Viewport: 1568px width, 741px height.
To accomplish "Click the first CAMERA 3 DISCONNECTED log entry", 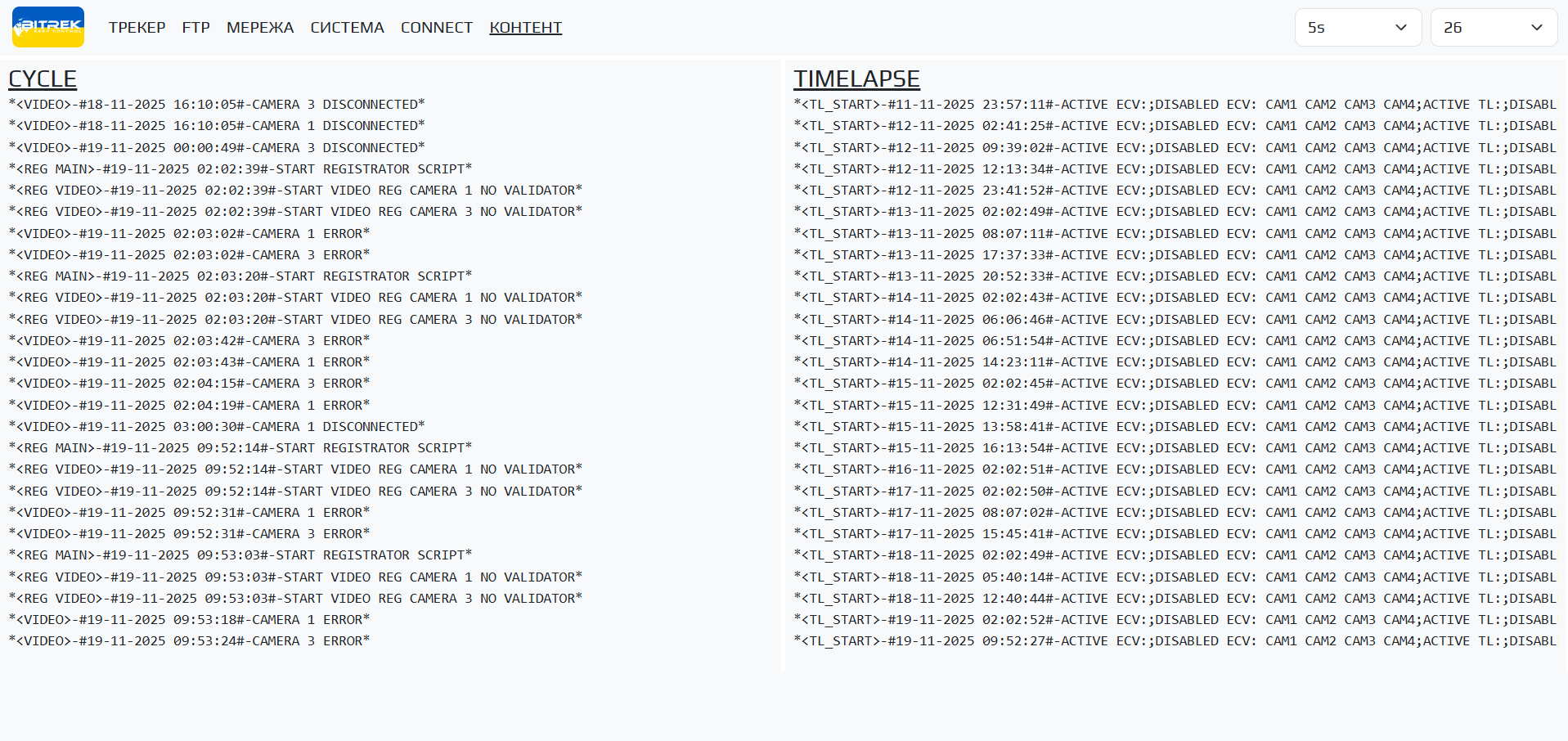I will pyautogui.click(x=217, y=105).
